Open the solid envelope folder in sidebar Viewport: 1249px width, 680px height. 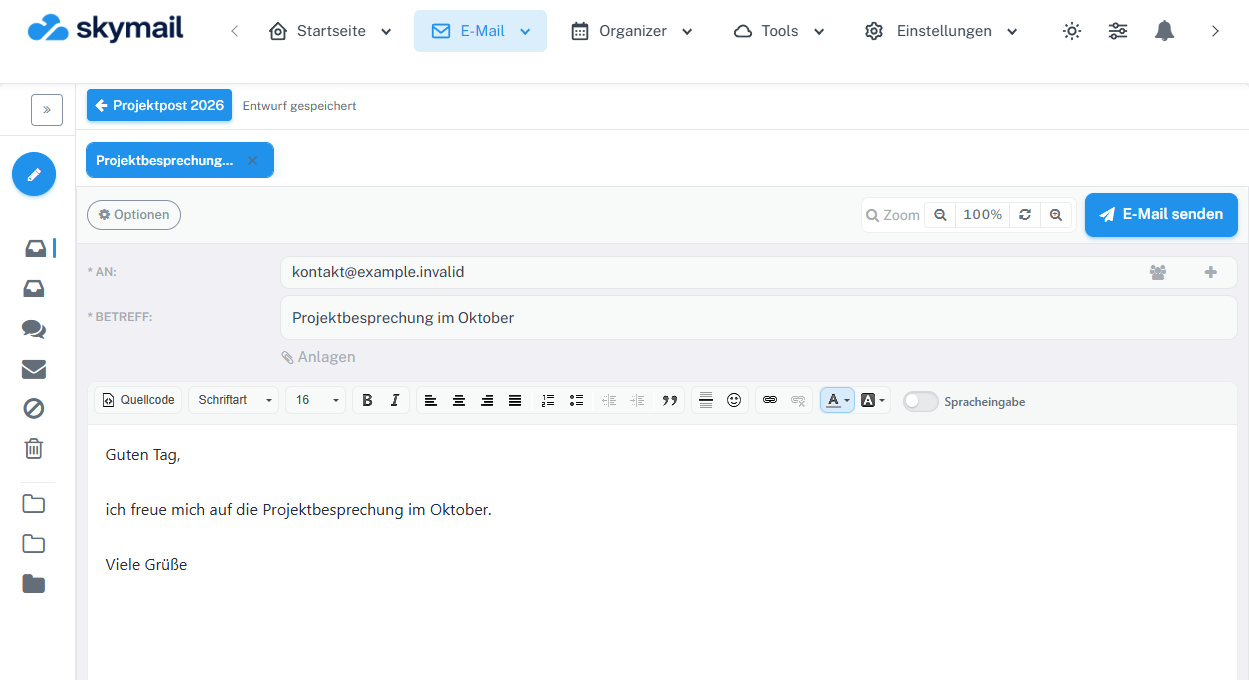(x=34, y=369)
